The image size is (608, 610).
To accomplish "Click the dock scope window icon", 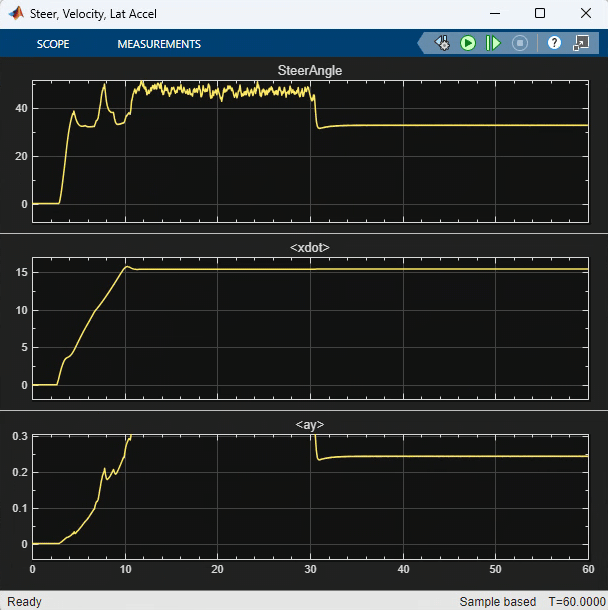I will pos(581,43).
